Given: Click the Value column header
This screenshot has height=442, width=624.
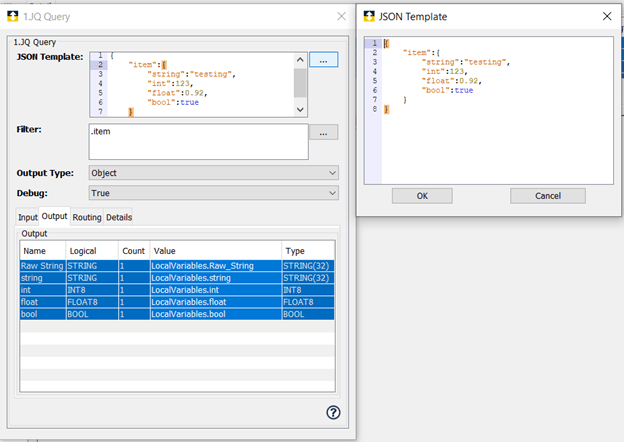Looking at the screenshot, I should 216,251.
